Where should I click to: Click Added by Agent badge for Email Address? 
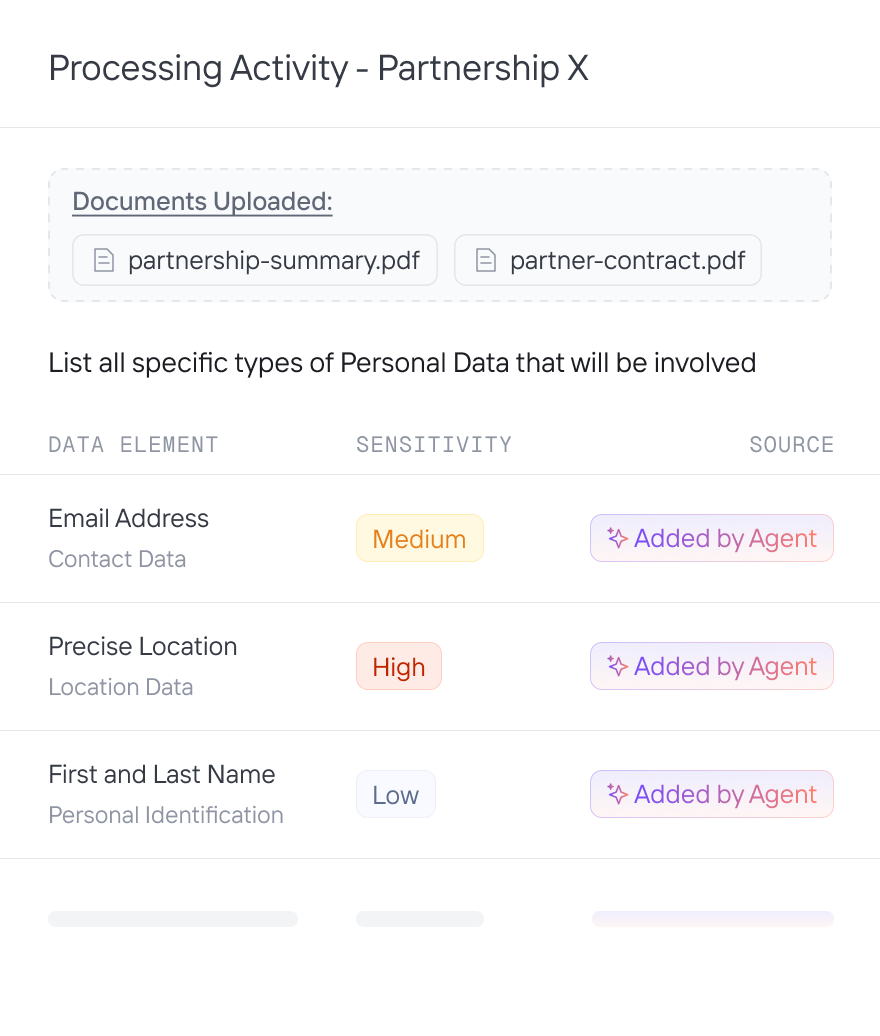pyautogui.click(x=712, y=538)
